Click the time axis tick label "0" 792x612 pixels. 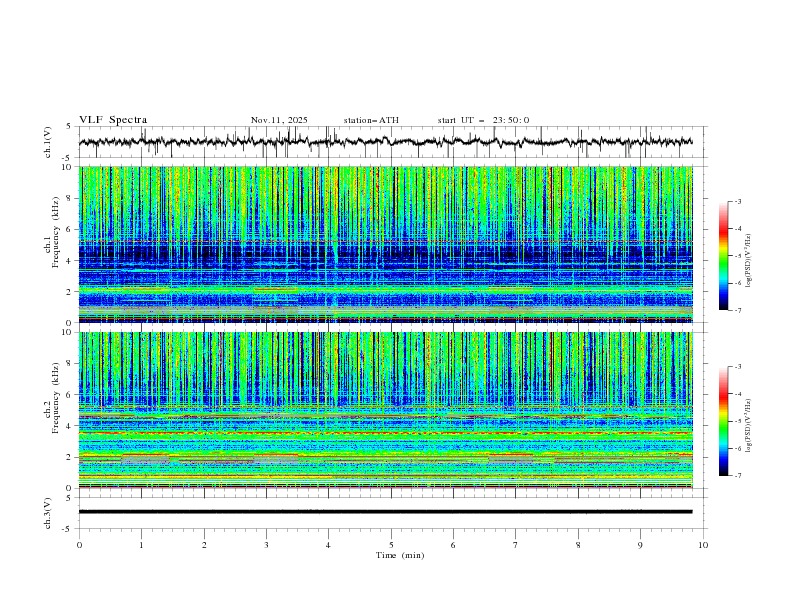pos(79,545)
